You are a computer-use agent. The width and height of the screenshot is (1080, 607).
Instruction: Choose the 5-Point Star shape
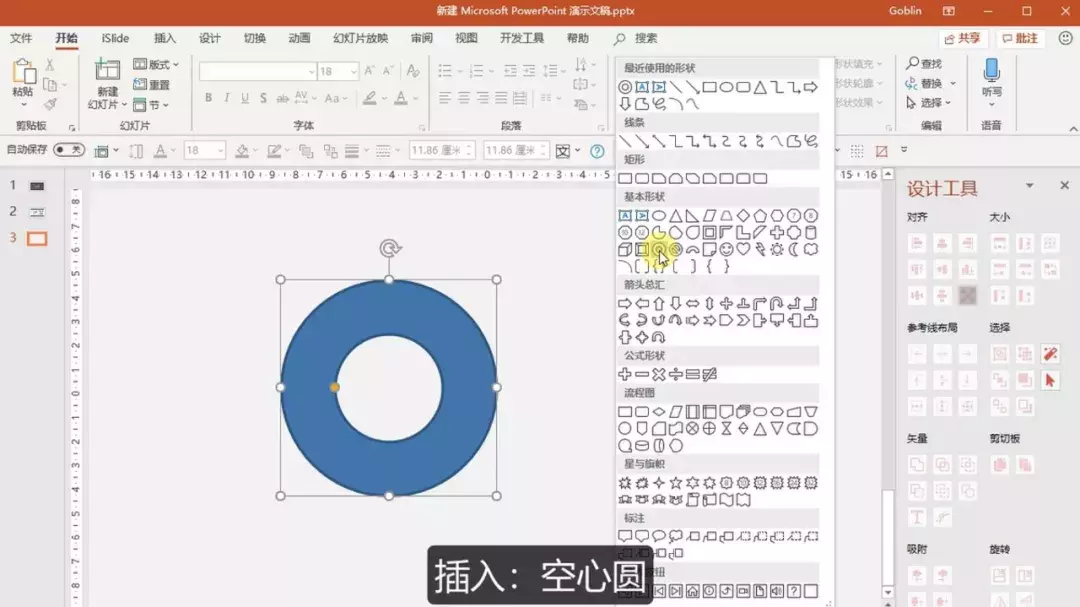(676, 483)
